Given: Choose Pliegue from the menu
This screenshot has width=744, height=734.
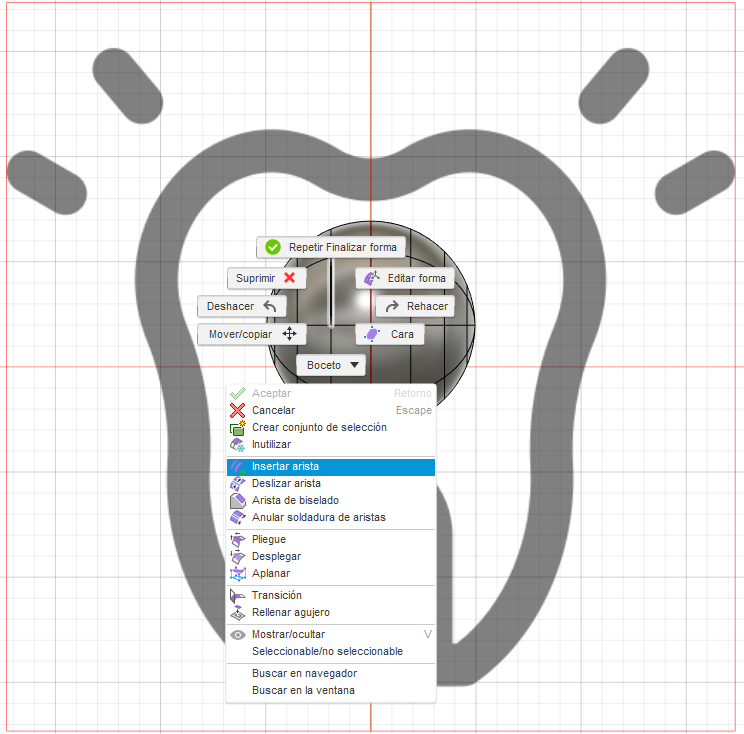Looking at the screenshot, I should point(331,540).
